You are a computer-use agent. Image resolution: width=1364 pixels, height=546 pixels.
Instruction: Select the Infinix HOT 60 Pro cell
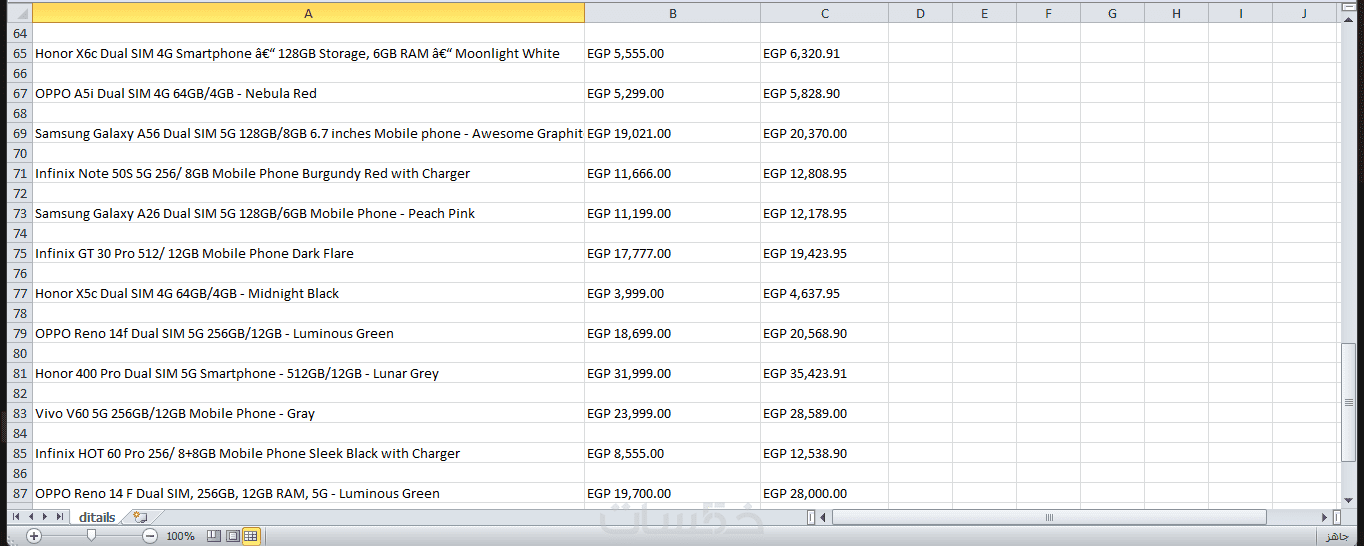(x=308, y=453)
